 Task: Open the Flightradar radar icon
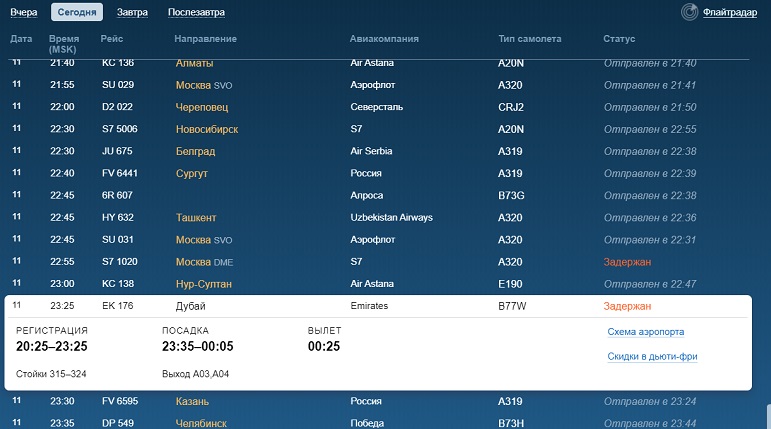[x=689, y=12]
